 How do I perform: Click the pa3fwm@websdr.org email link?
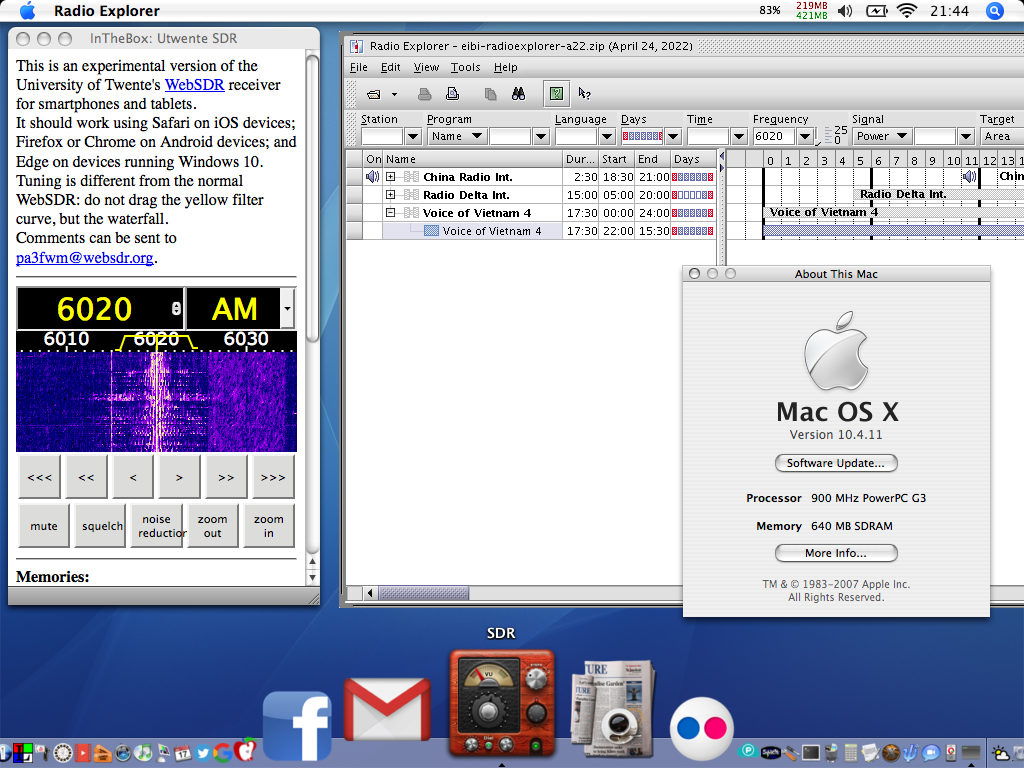point(84,257)
